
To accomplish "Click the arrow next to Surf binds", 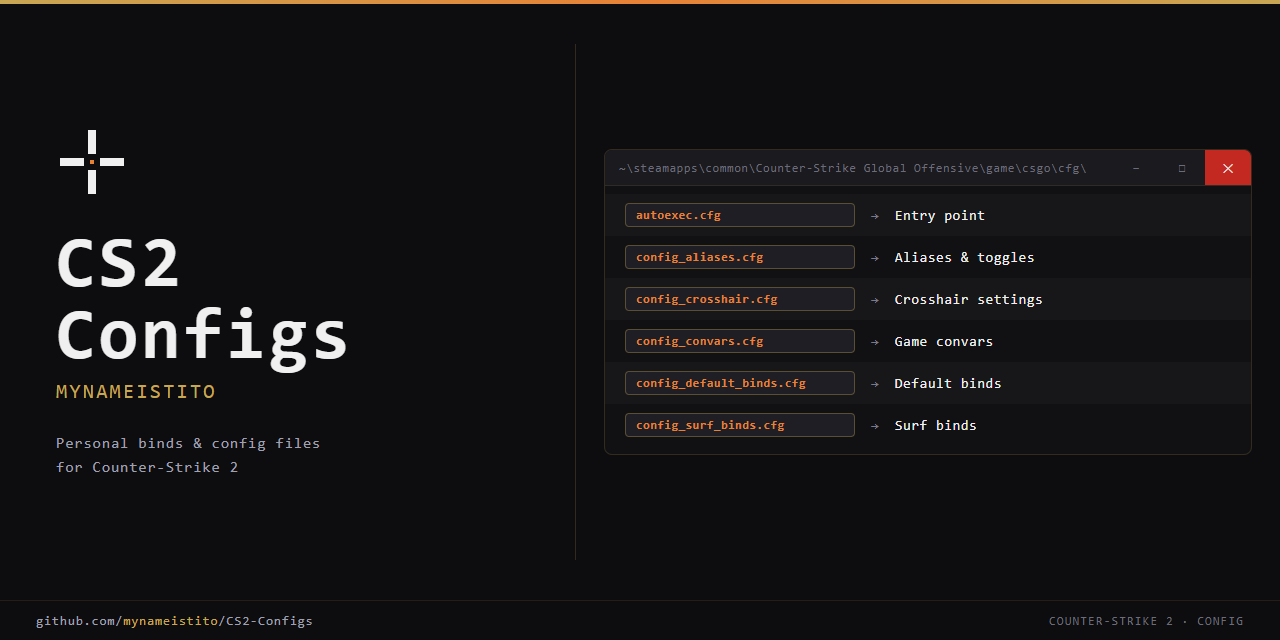I will coord(875,425).
